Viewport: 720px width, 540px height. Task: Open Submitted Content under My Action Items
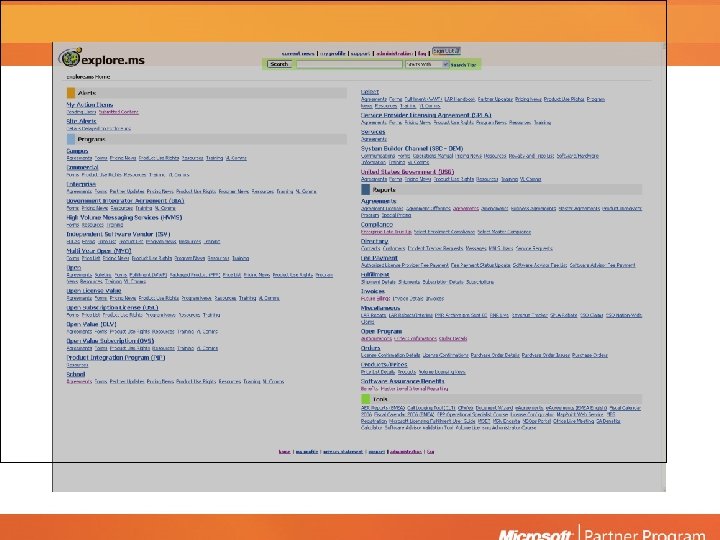click(x=118, y=112)
